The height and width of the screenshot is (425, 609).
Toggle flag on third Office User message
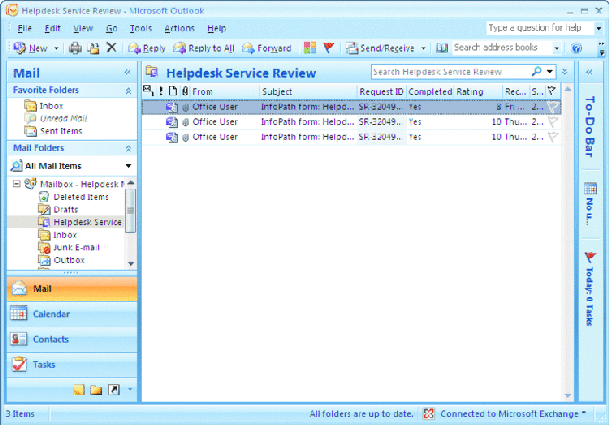click(553, 137)
